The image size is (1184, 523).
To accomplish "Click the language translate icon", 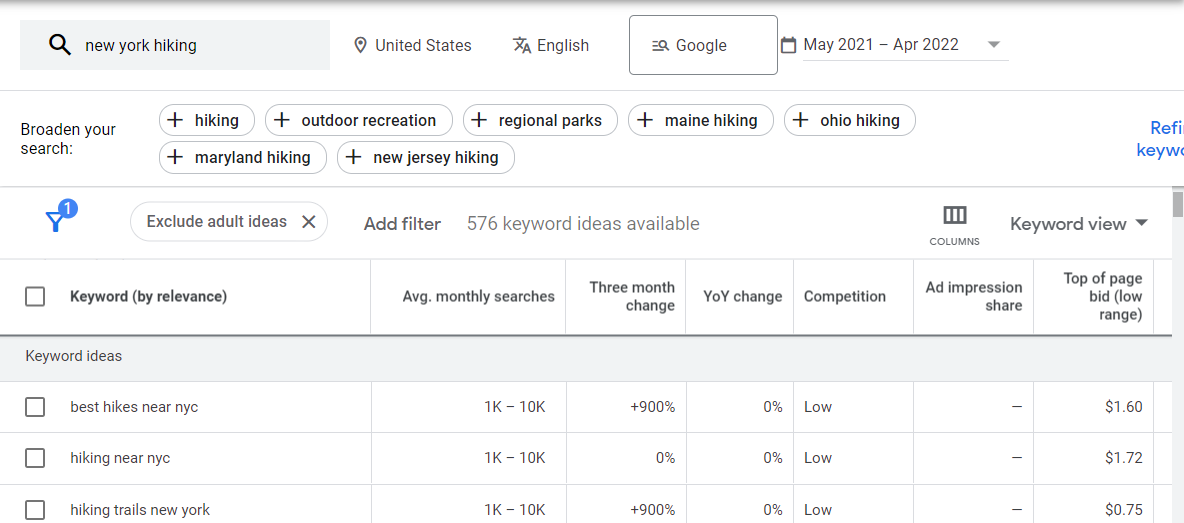I will coord(522,45).
